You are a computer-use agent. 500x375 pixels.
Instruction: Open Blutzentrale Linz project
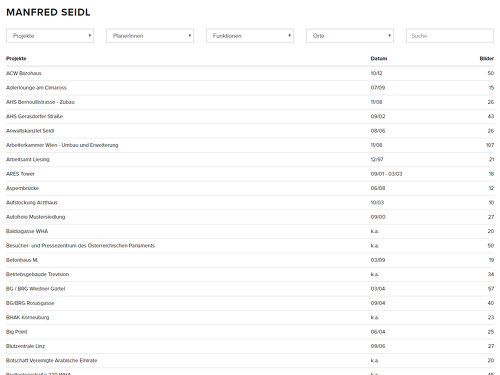[25, 346]
